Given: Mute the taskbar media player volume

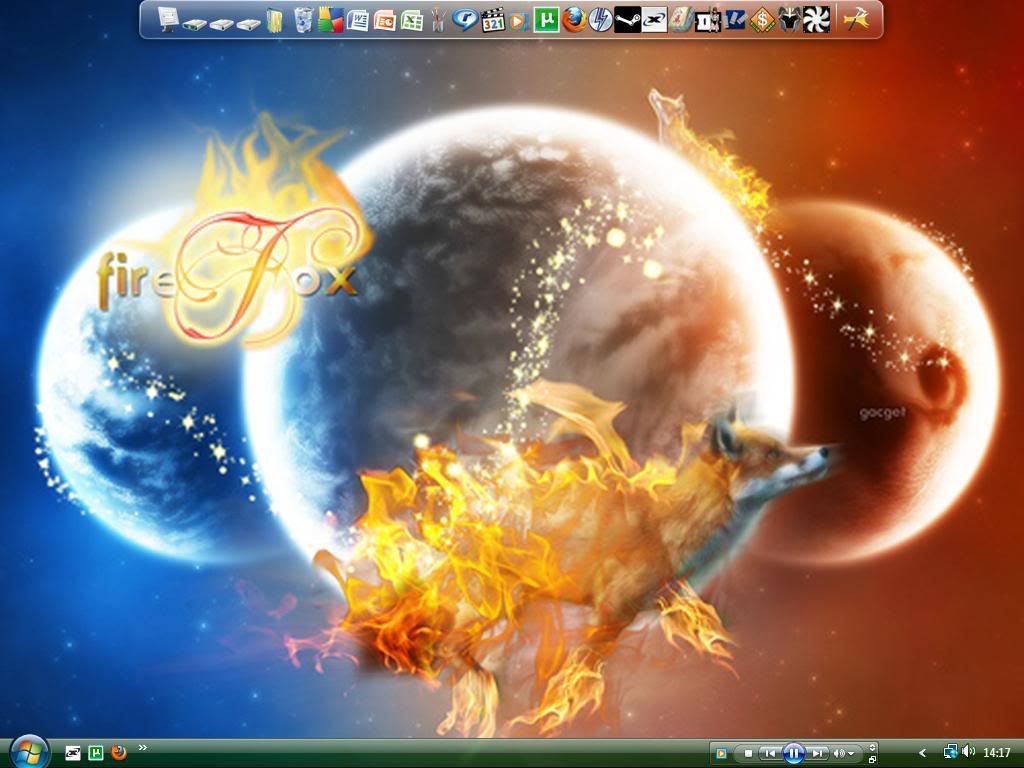Looking at the screenshot, I should (839, 754).
